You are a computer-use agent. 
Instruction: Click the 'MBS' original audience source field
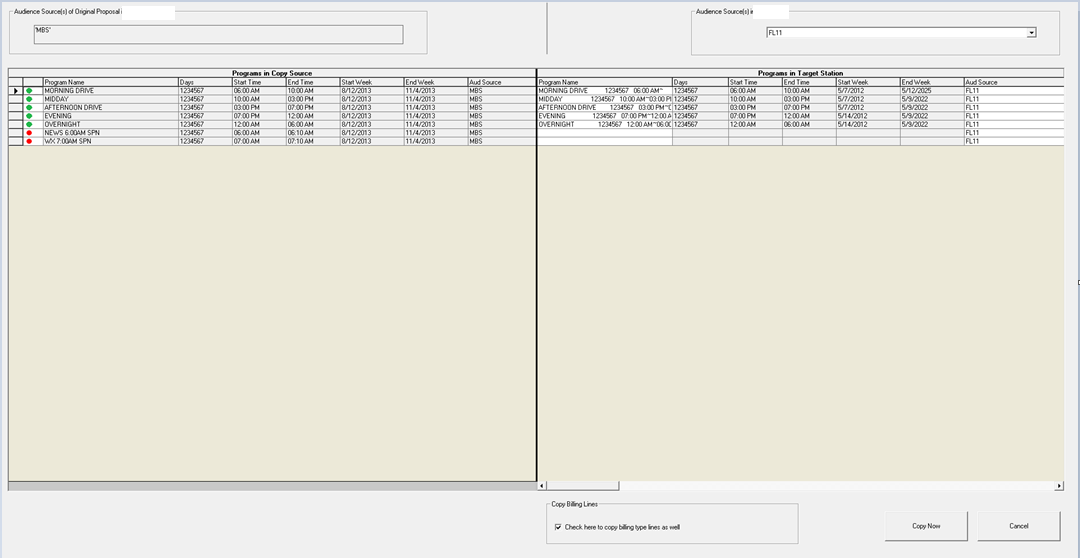point(218,34)
